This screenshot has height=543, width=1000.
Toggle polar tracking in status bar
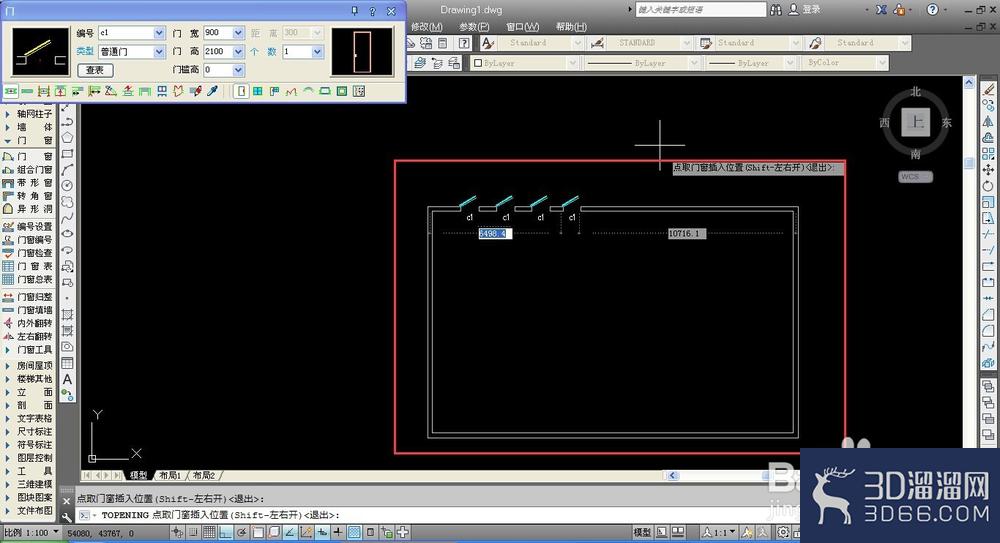pos(242,532)
